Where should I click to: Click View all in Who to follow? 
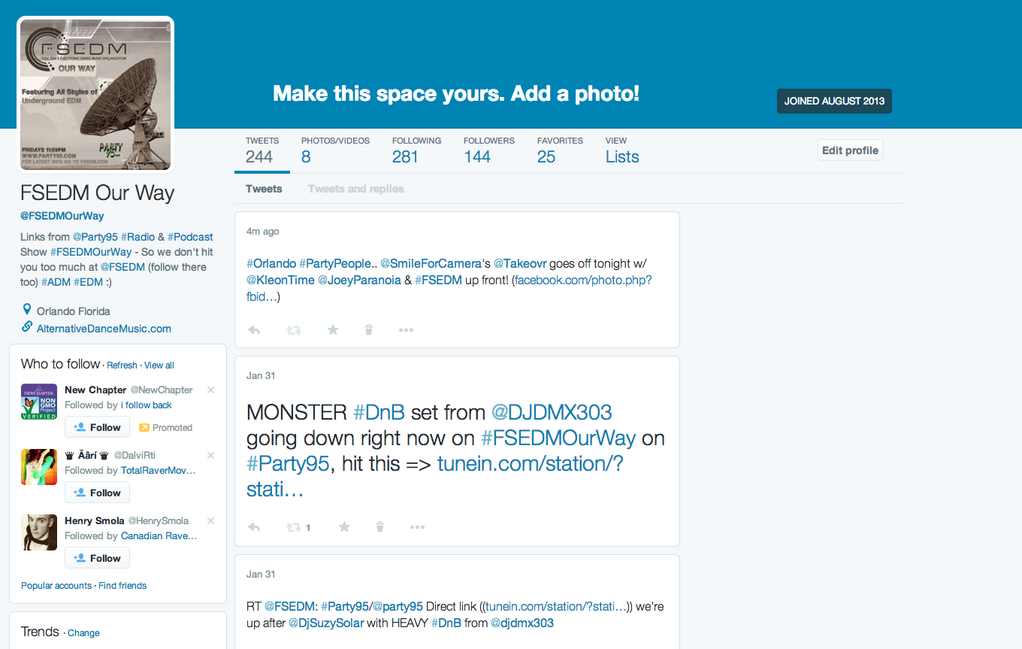click(x=159, y=366)
